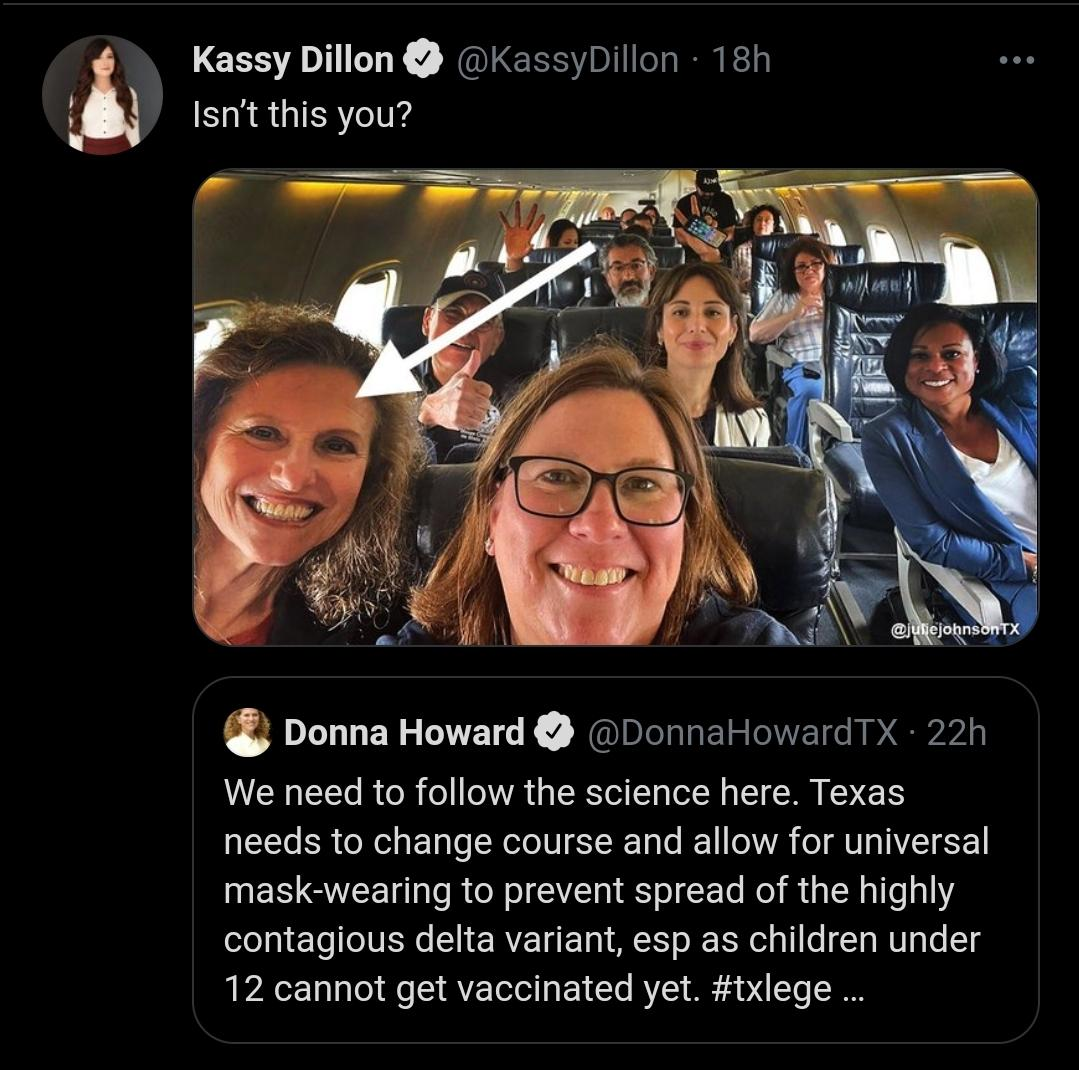Open the Kassy Dillon display name
This screenshot has height=1070, width=1079.
point(292,60)
